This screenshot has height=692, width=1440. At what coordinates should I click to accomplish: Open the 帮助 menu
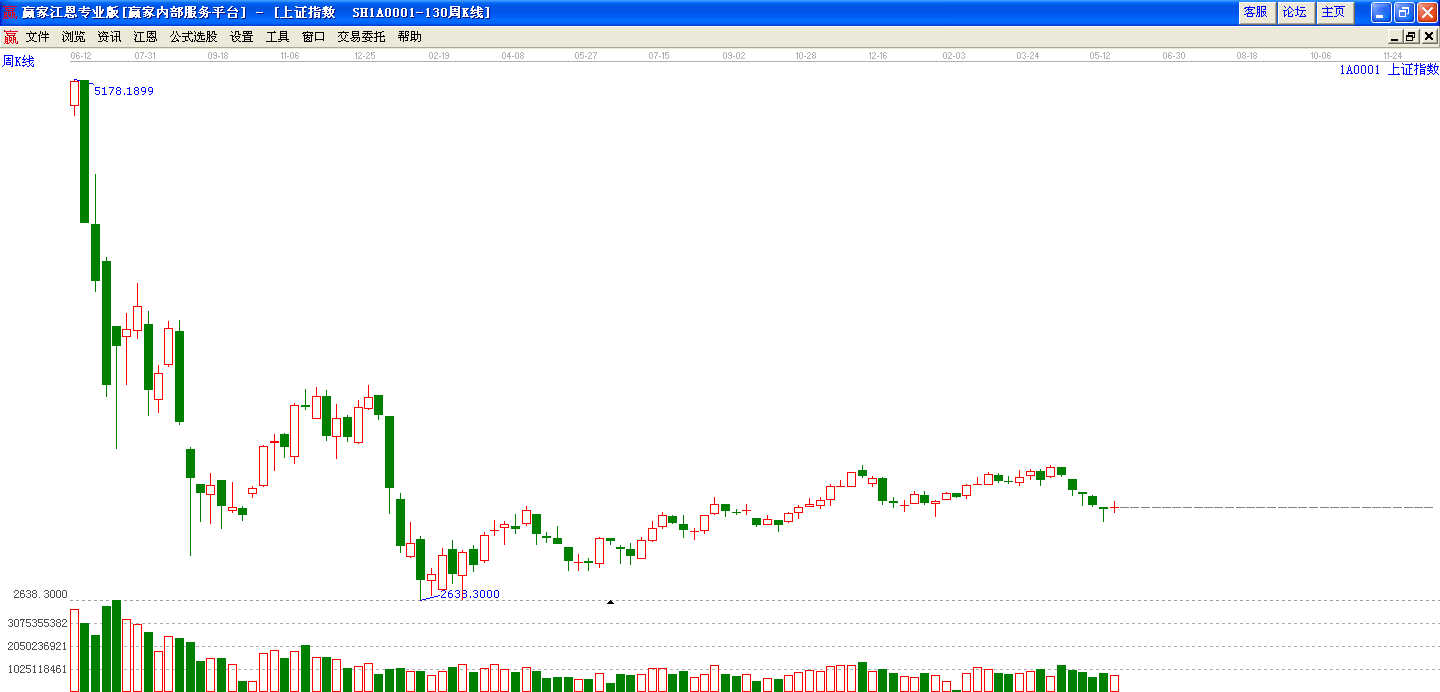(x=409, y=37)
